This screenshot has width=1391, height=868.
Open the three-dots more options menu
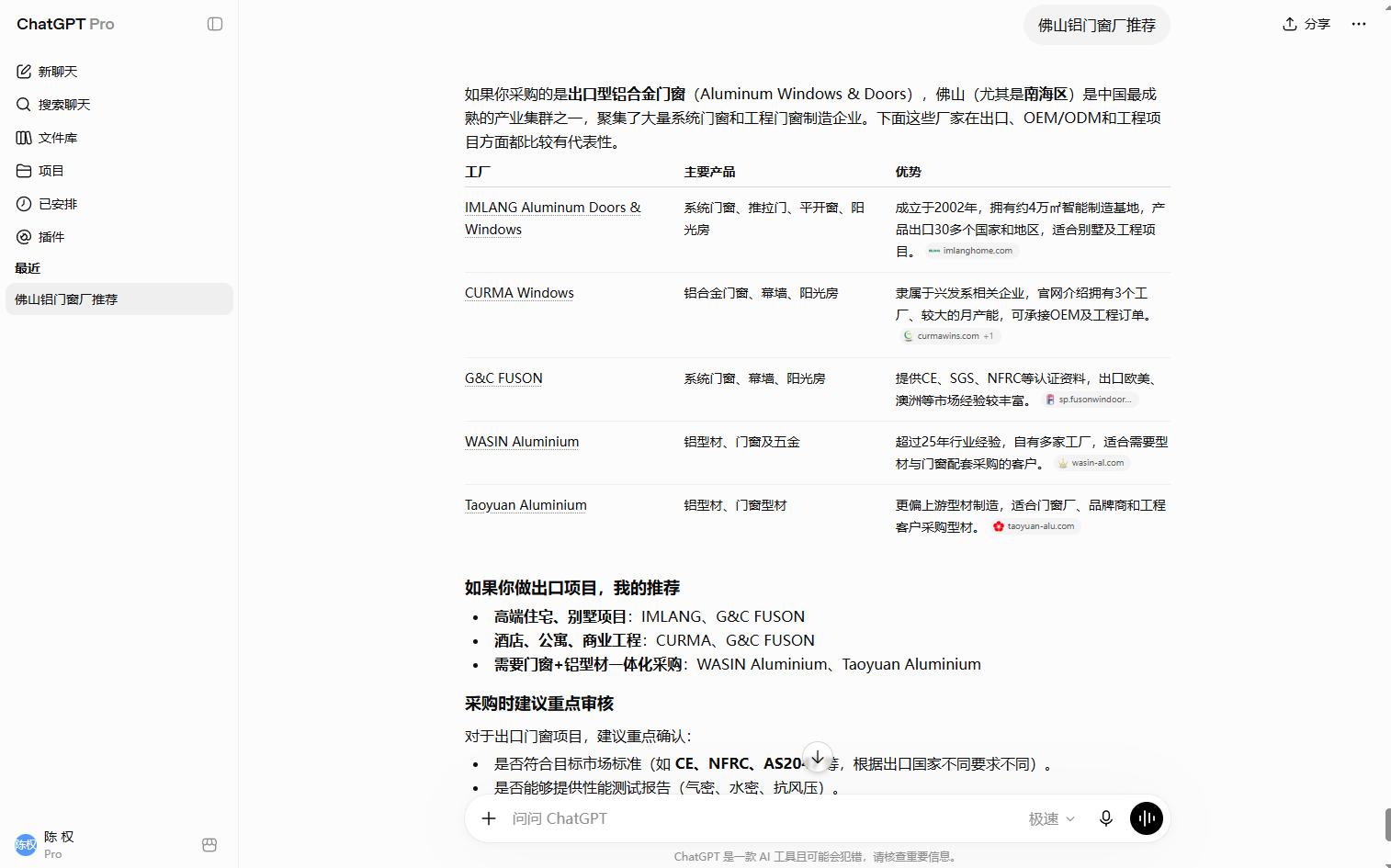point(1359,24)
